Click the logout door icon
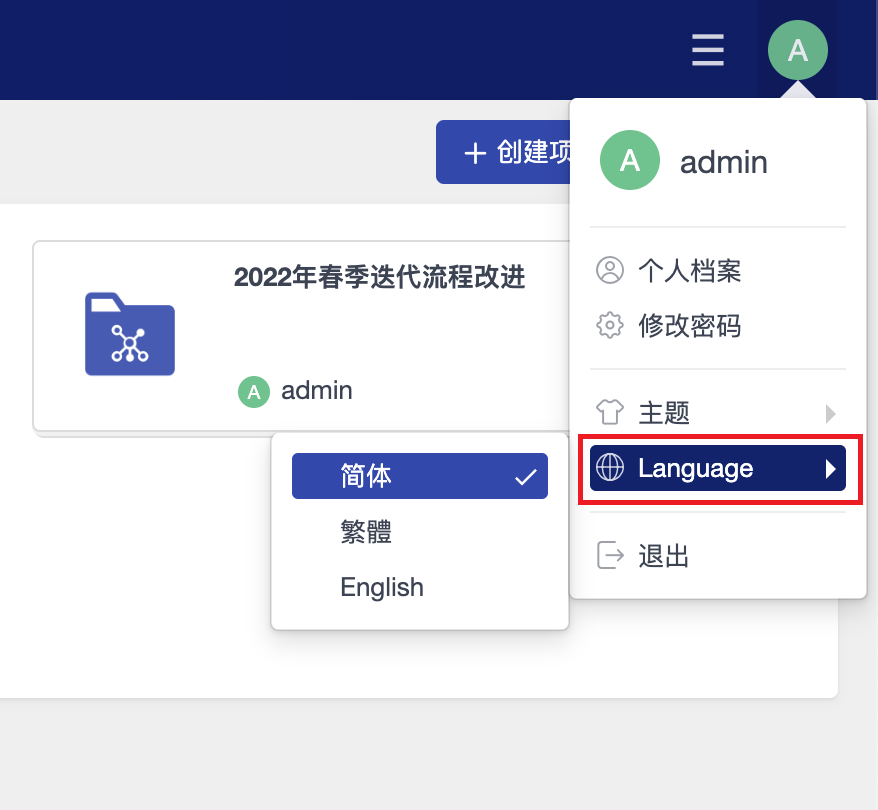Viewport: 878px width, 810px height. pyautogui.click(x=609, y=555)
